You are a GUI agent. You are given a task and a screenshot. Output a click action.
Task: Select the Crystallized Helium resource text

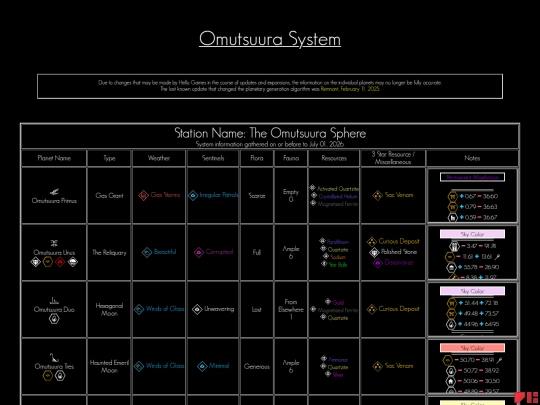338,196
